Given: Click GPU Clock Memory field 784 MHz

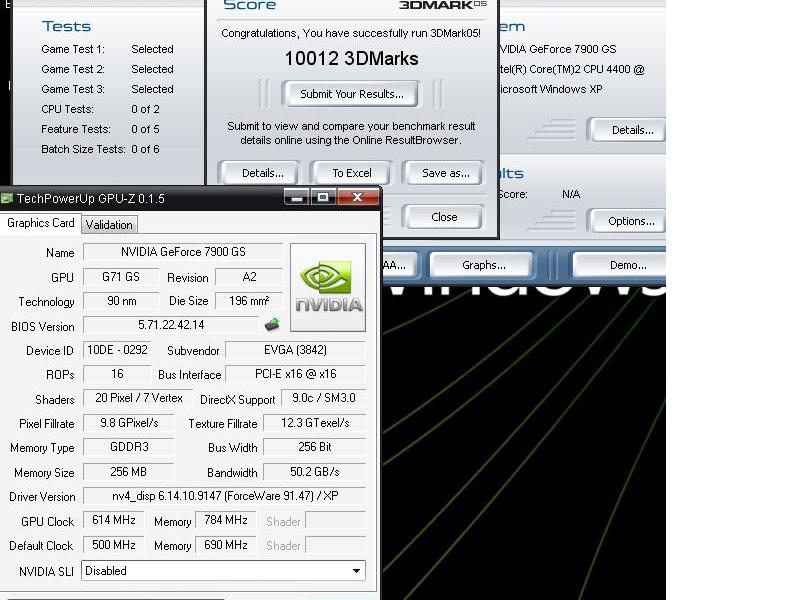Looking at the screenshot, I should pos(226,520).
